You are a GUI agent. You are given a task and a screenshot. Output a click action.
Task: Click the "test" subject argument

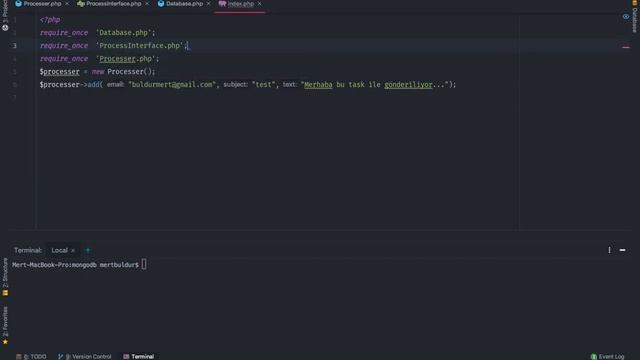coord(263,84)
